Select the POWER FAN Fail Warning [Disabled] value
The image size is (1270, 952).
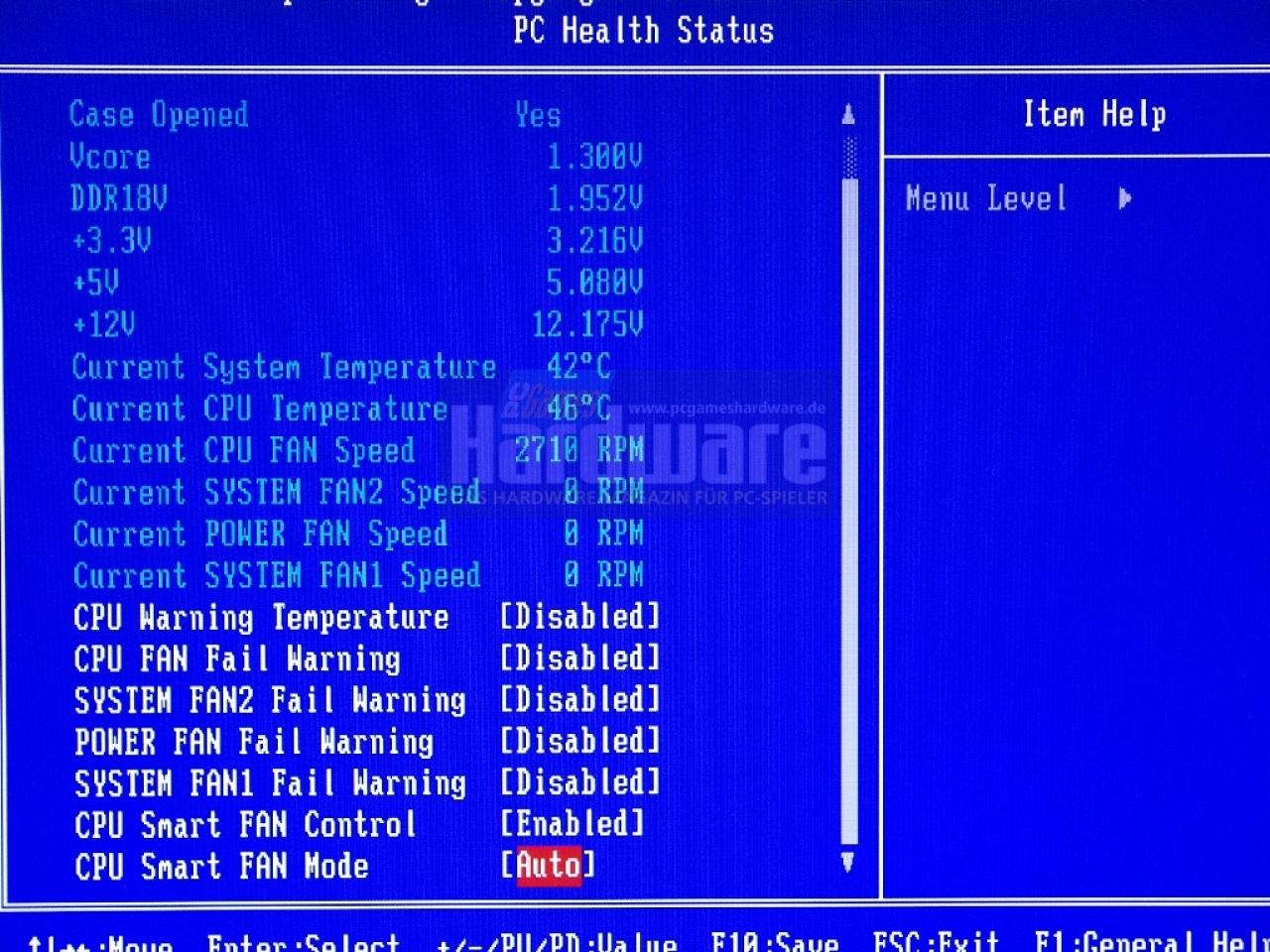click(x=579, y=742)
